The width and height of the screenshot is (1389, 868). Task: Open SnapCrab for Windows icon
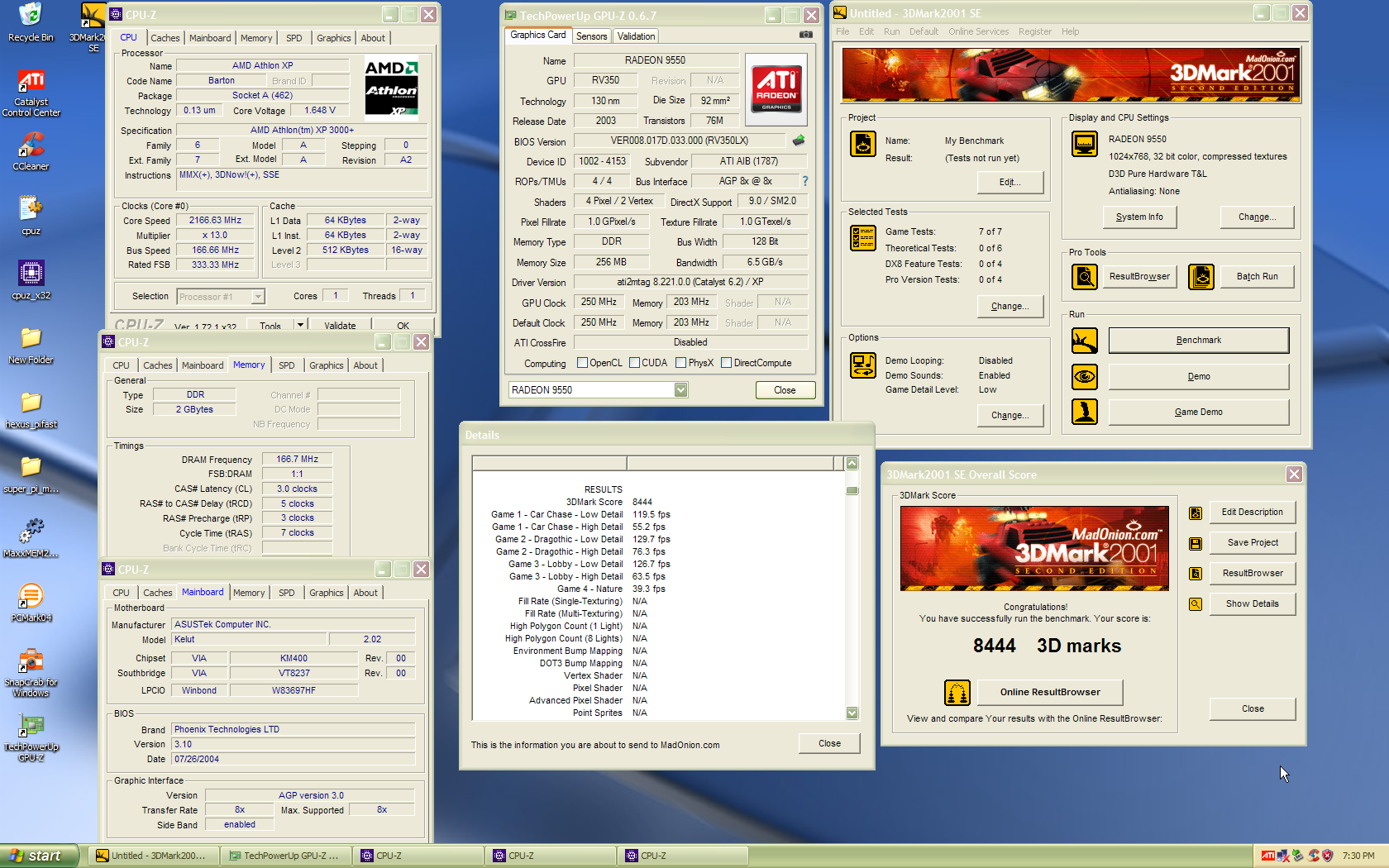[x=31, y=673]
